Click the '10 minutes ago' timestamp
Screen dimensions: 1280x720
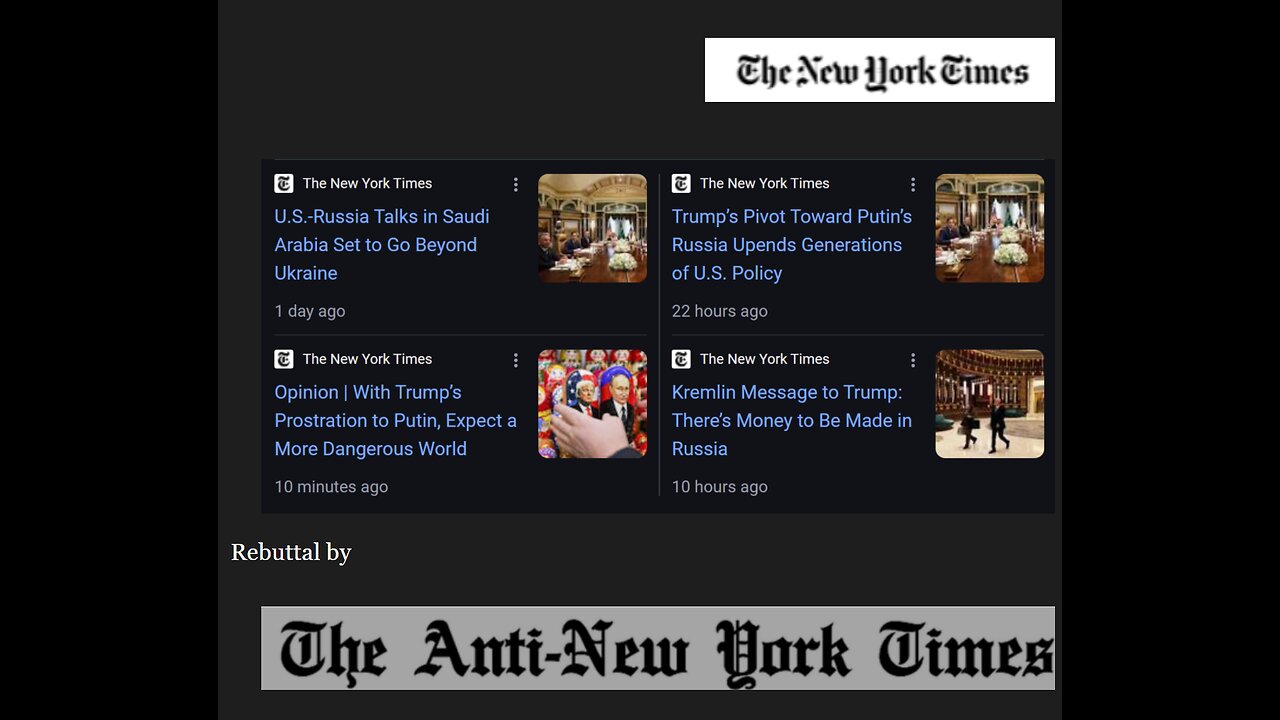click(331, 487)
